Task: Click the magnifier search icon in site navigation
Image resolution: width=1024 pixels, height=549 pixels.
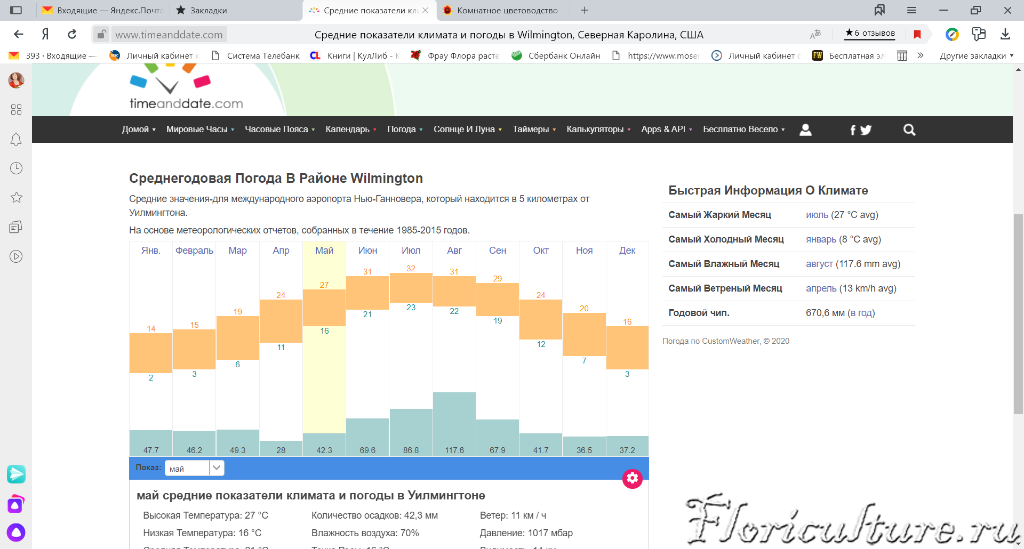Action: pos(909,130)
